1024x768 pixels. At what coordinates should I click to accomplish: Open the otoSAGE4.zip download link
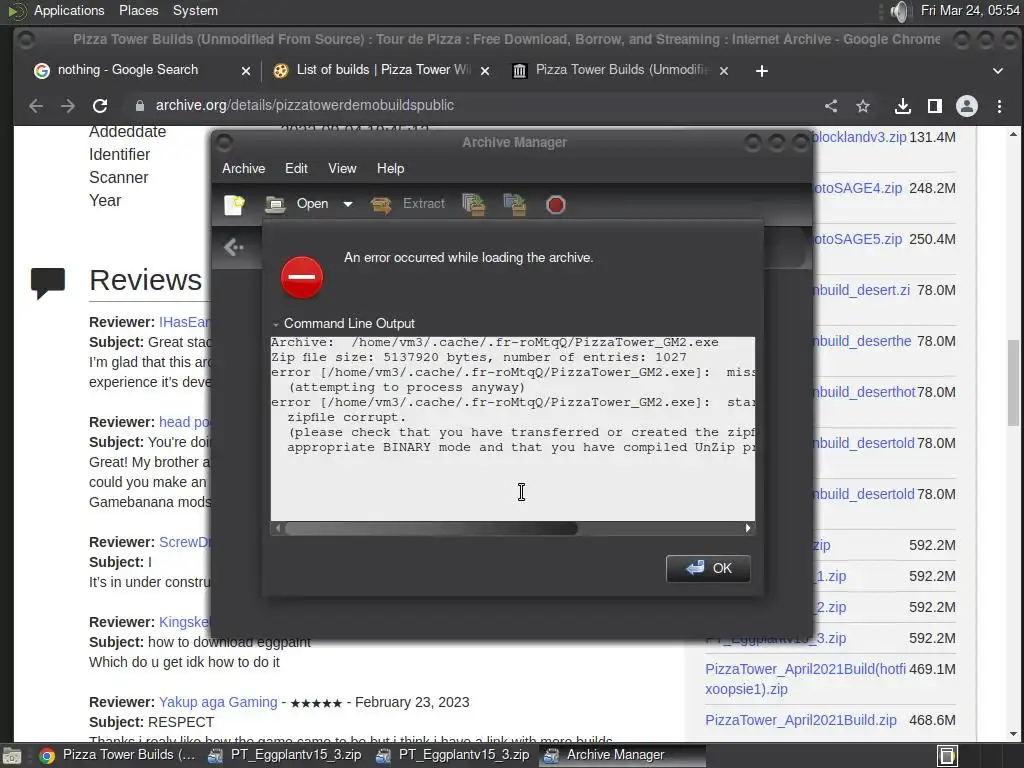point(857,188)
